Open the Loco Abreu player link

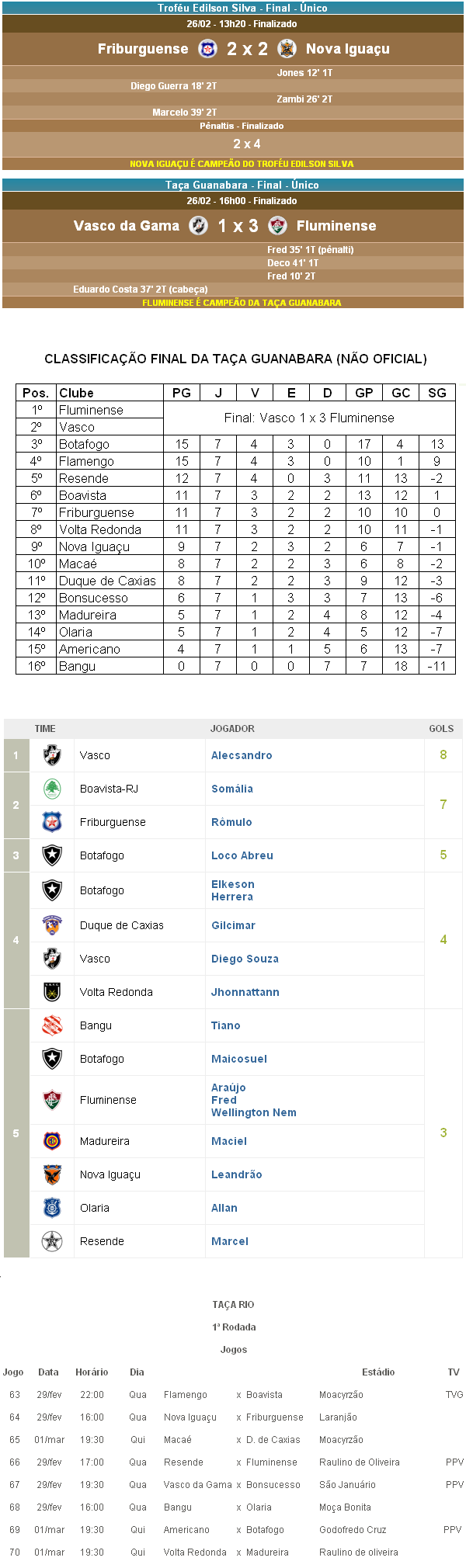pyautogui.click(x=242, y=855)
